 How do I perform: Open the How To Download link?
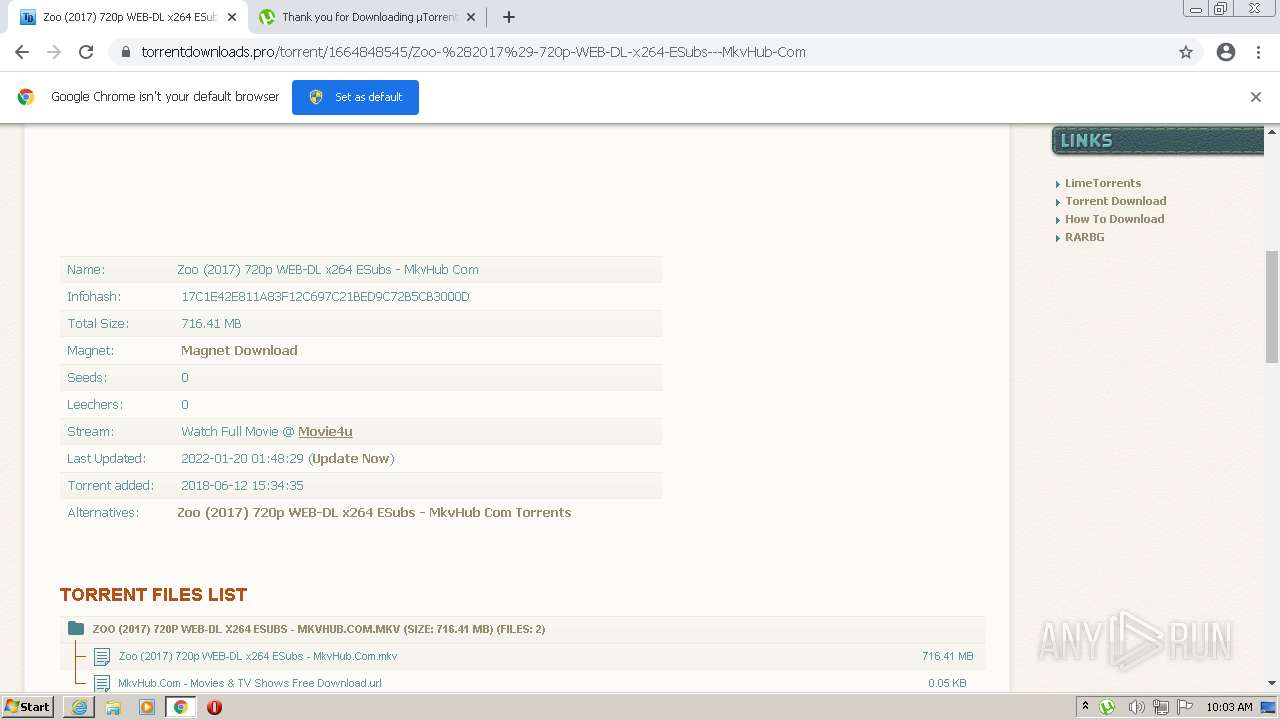point(1114,219)
